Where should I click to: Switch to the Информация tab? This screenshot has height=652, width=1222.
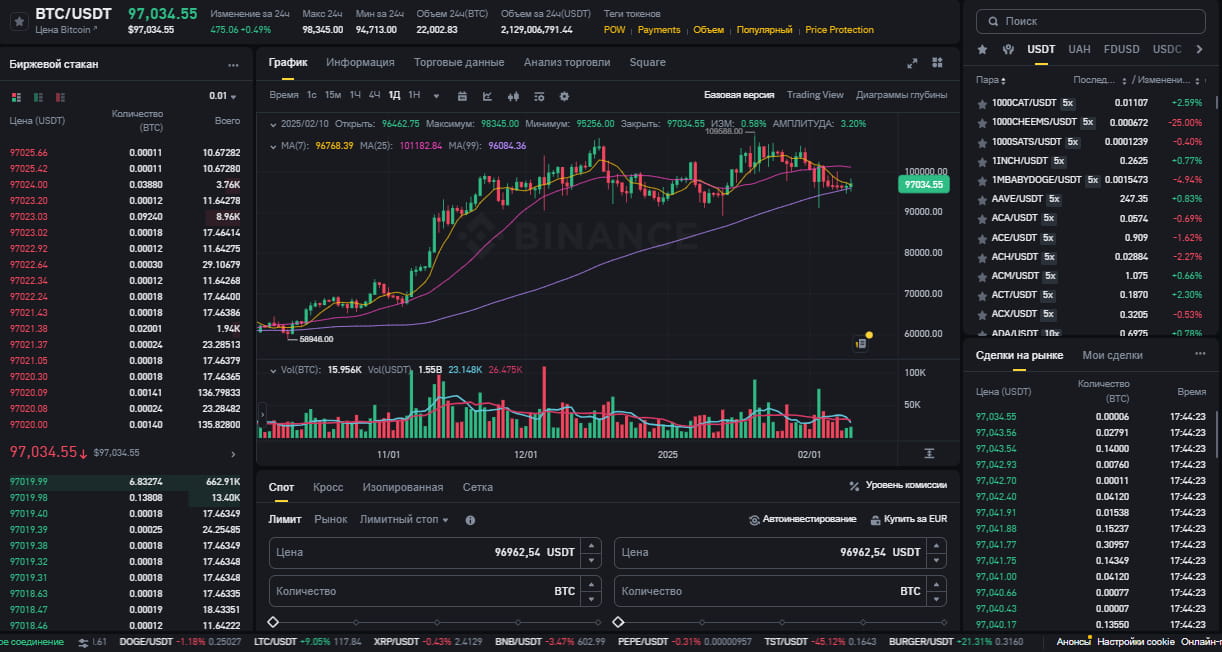(x=360, y=62)
